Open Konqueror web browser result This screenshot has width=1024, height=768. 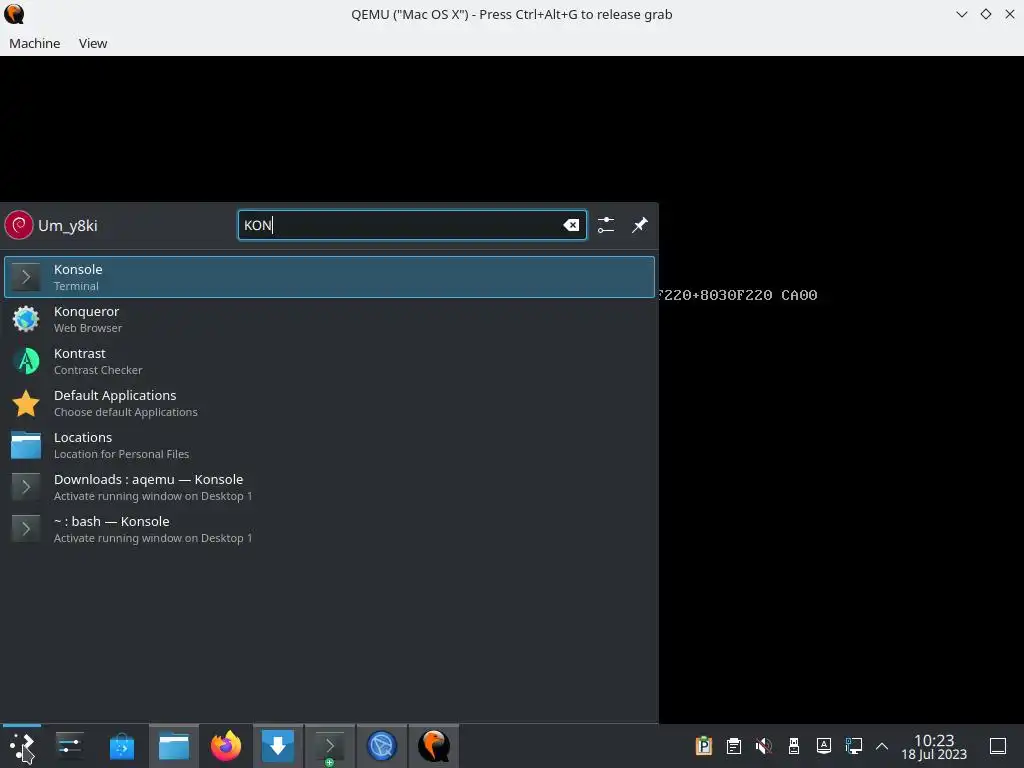coord(329,319)
